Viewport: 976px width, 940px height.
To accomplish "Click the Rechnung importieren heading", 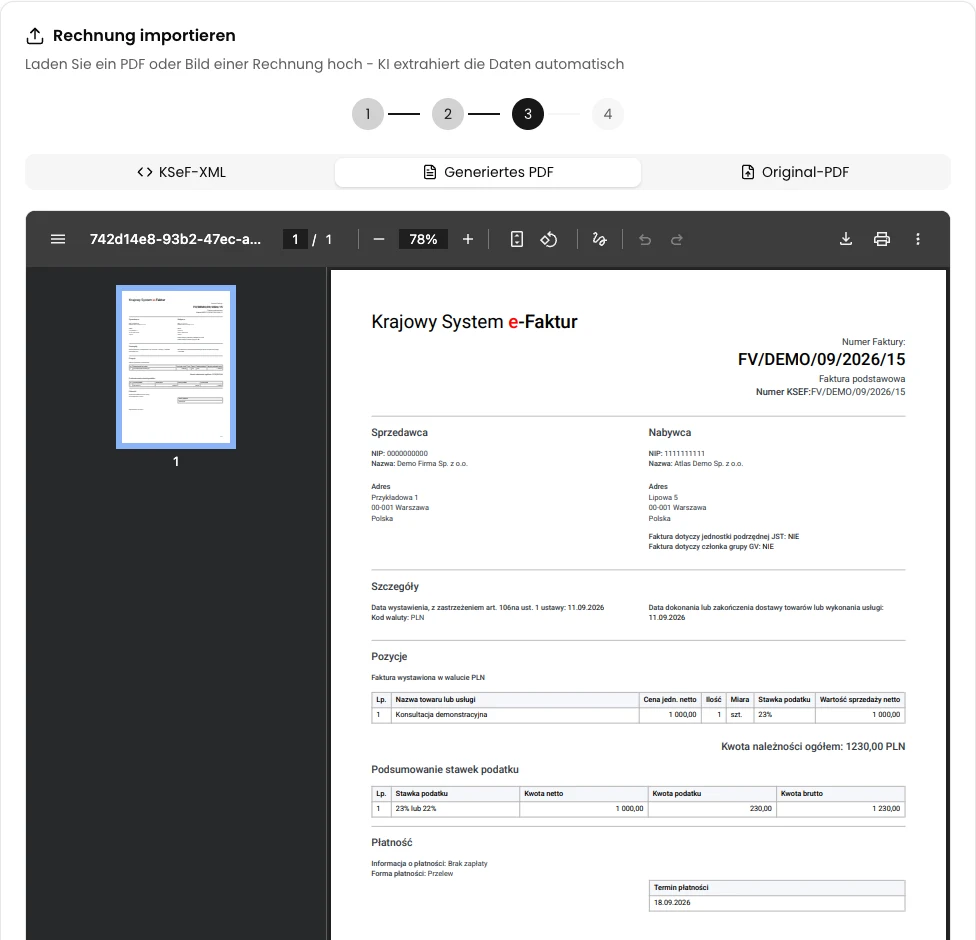I will point(144,35).
